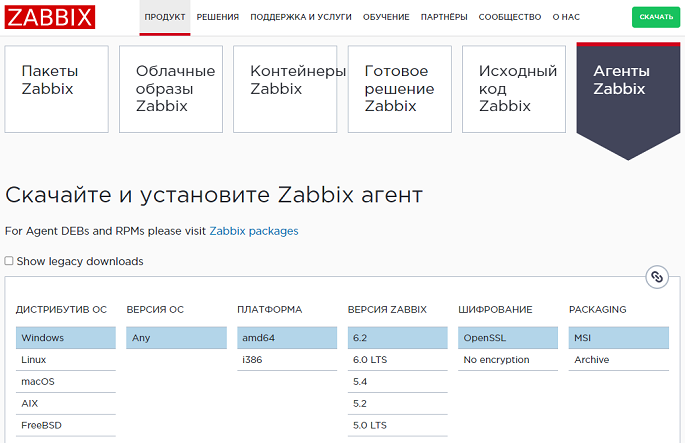The height and width of the screenshot is (443, 685).
Task: Click the Zabbix logo
Action: (50, 17)
